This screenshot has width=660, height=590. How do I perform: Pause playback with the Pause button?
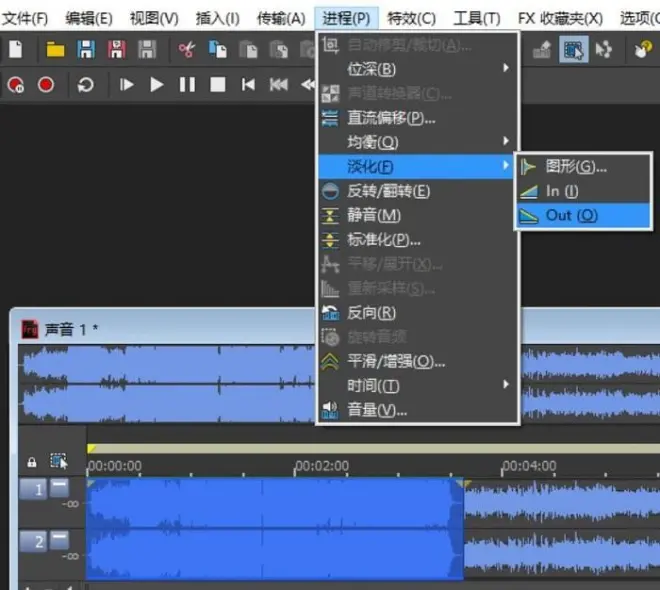tap(187, 85)
